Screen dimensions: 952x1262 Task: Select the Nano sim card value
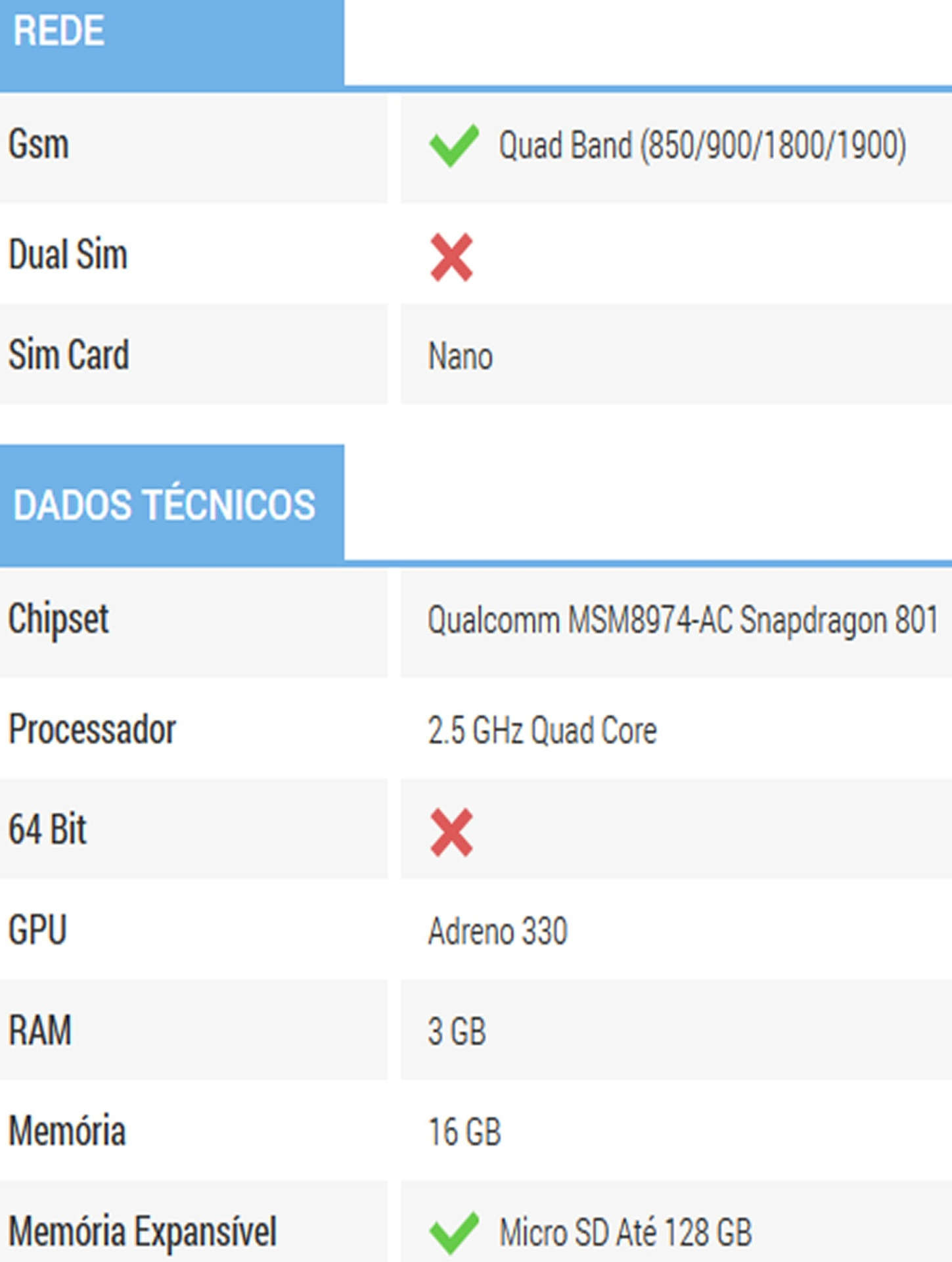(460, 357)
